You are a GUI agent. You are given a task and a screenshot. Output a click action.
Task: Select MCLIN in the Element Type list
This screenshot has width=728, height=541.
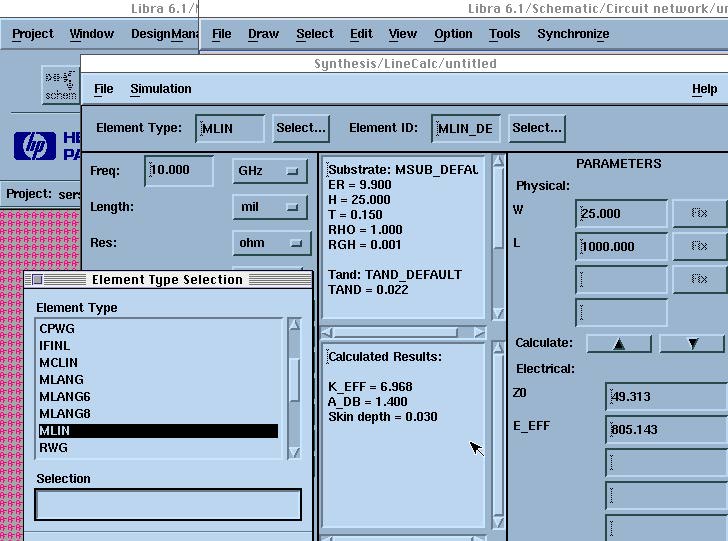(158, 362)
